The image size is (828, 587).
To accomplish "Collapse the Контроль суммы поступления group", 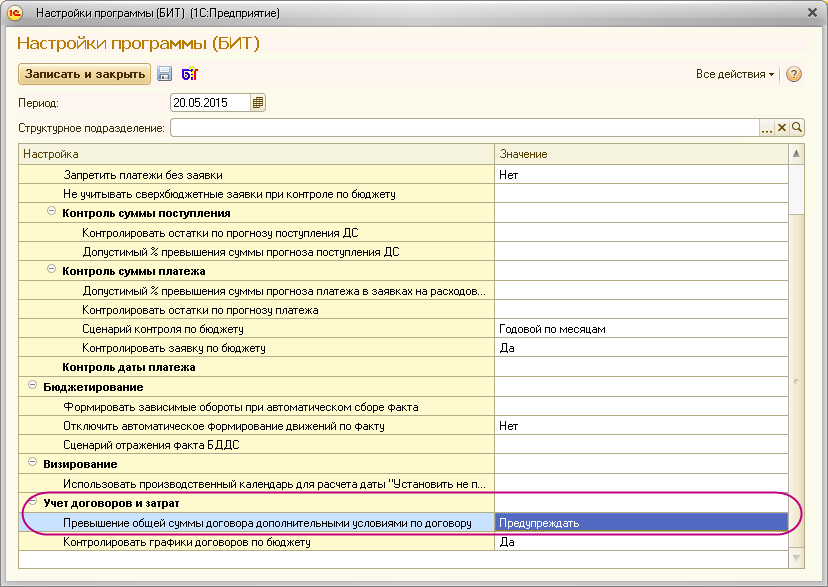I will coord(51,213).
